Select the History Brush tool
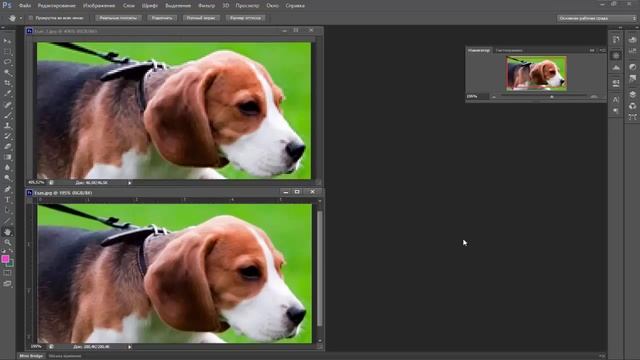Viewport: 640px width, 360px height. pyautogui.click(x=7, y=136)
